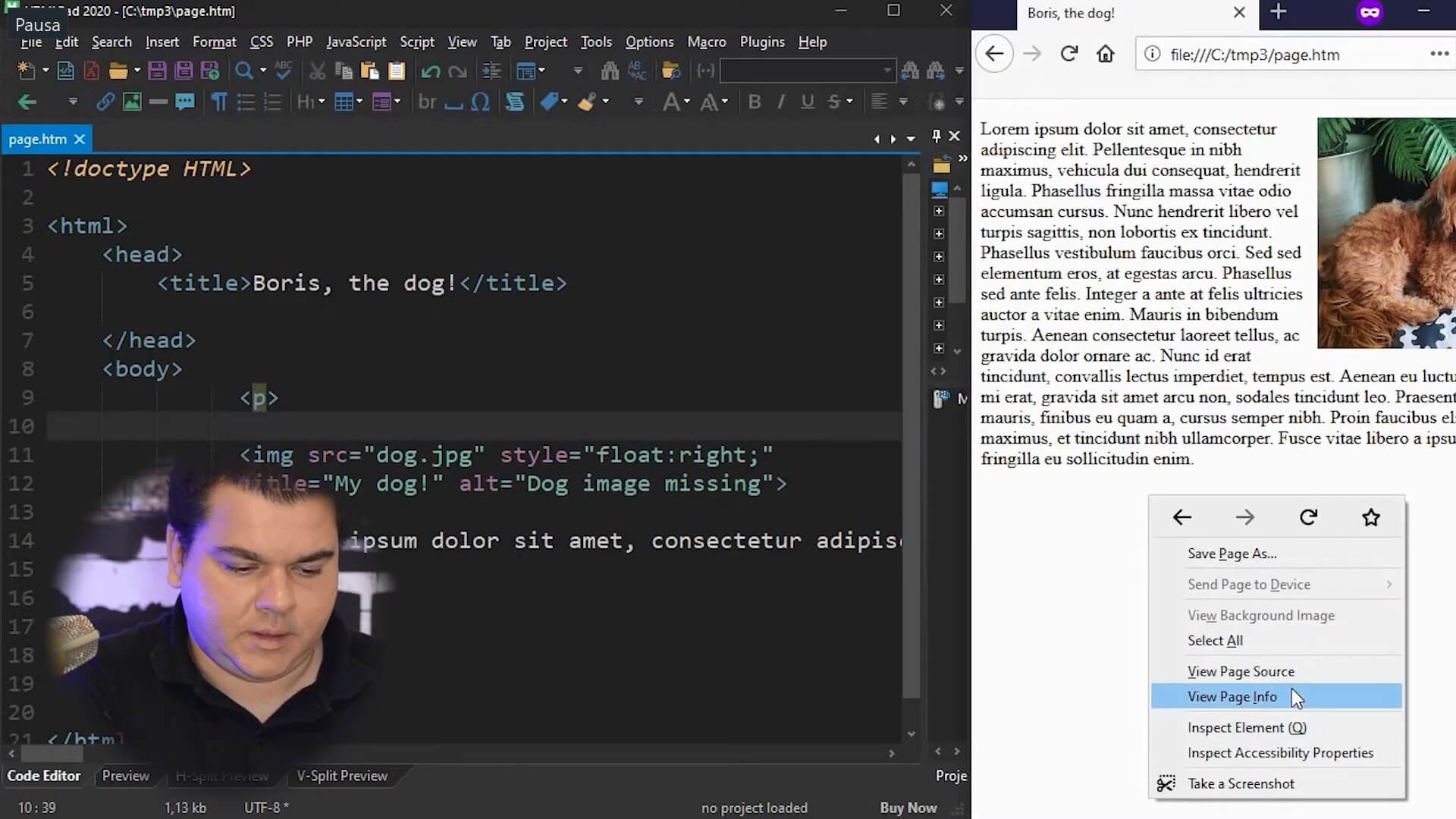This screenshot has height=819, width=1456.
Task: Open the Search tool in the toolbar
Action: click(x=244, y=71)
